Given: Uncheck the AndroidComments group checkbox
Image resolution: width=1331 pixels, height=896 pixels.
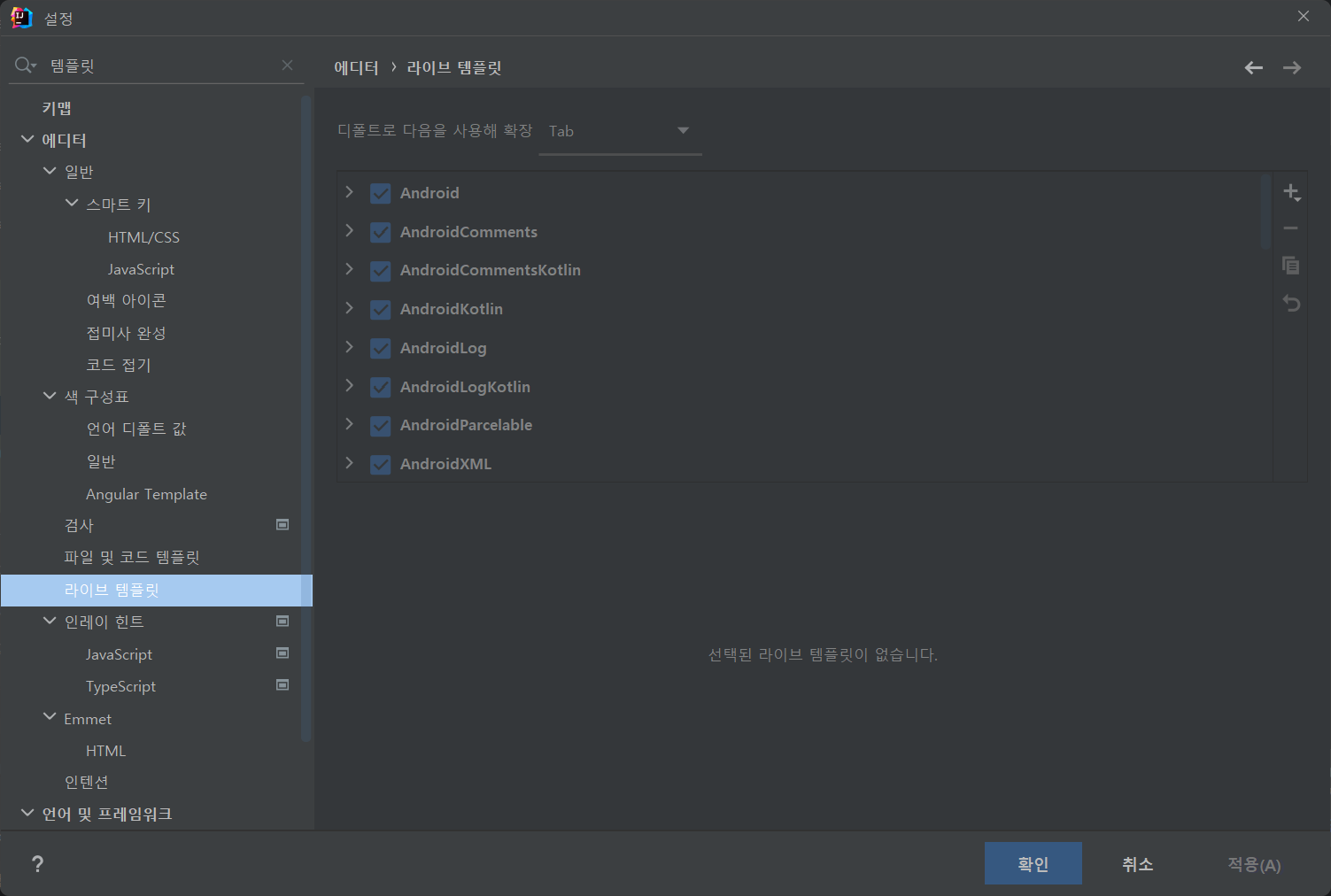Looking at the screenshot, I should click(381, 232).
